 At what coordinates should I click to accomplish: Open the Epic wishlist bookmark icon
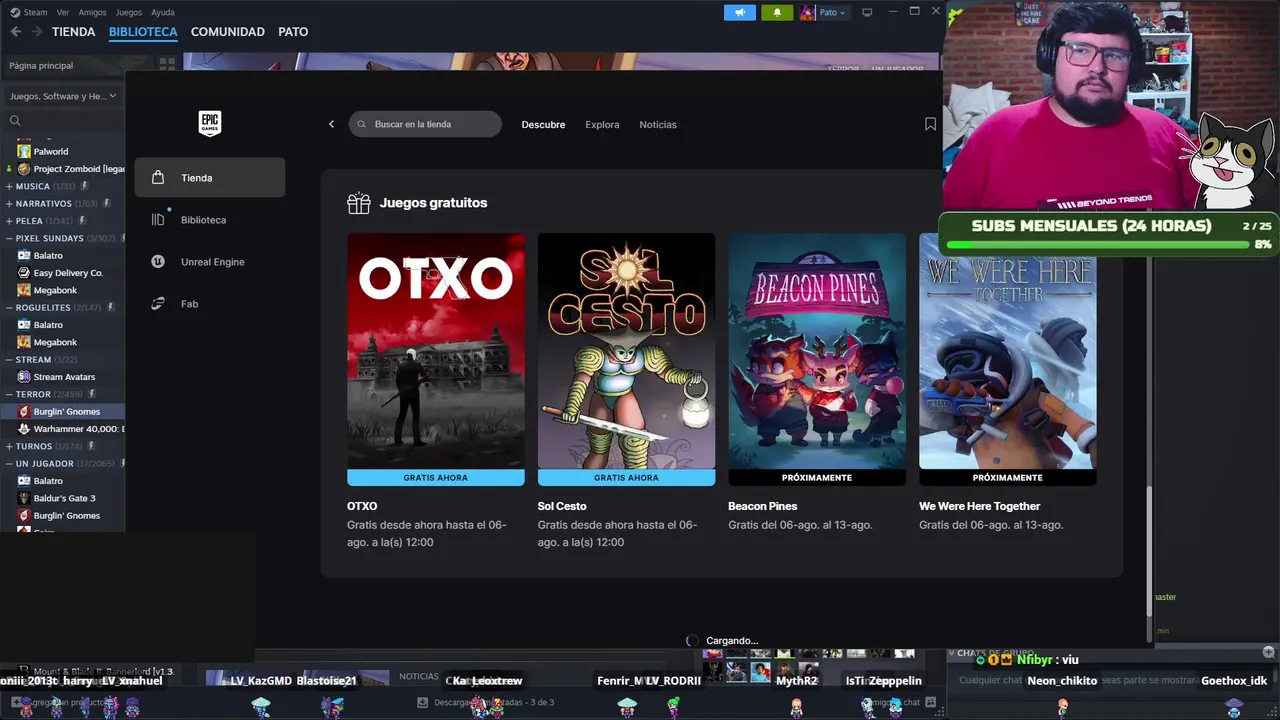tap(930, 124)
